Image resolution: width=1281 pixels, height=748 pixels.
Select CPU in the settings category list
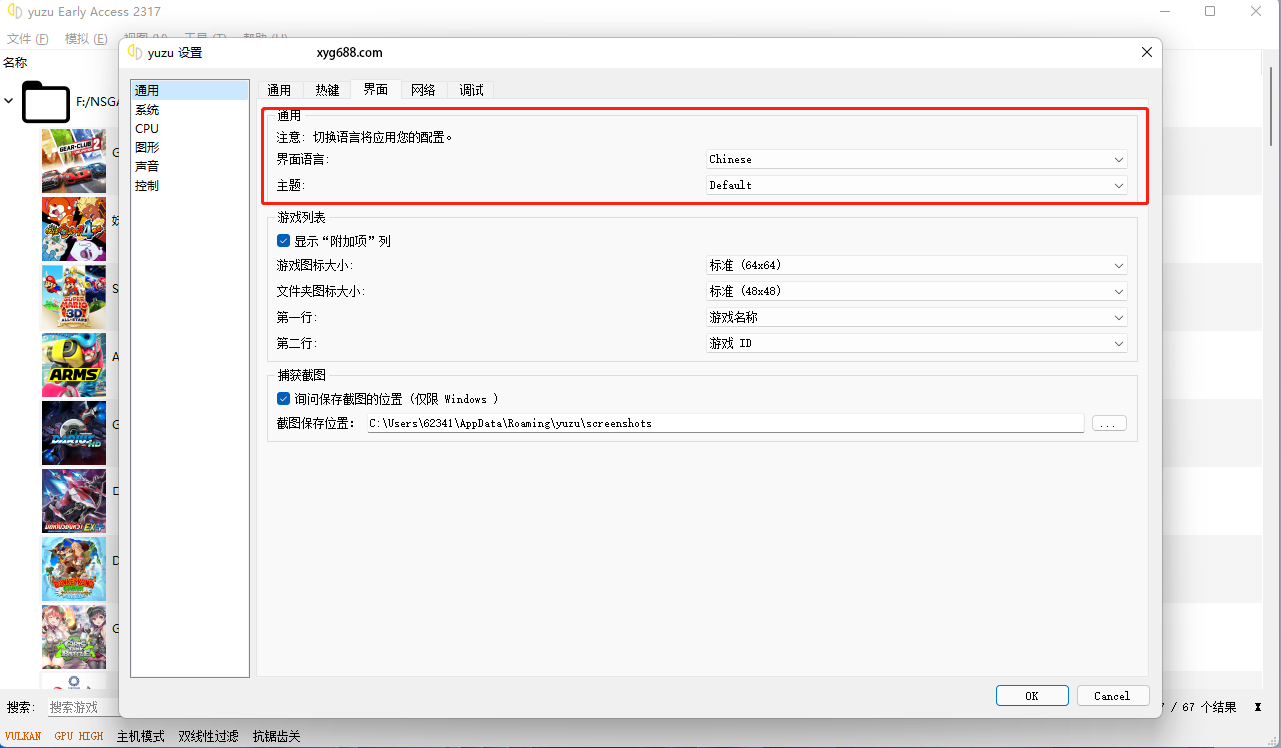(190, 129)
